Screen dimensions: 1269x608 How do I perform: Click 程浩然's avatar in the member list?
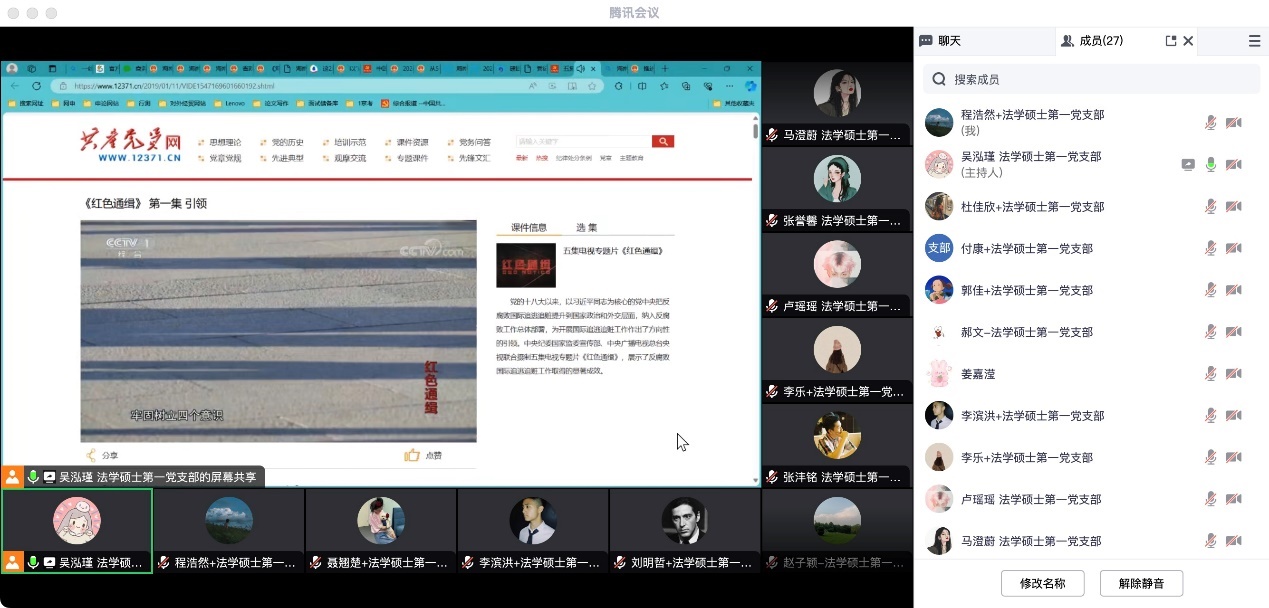click(939, 123)
